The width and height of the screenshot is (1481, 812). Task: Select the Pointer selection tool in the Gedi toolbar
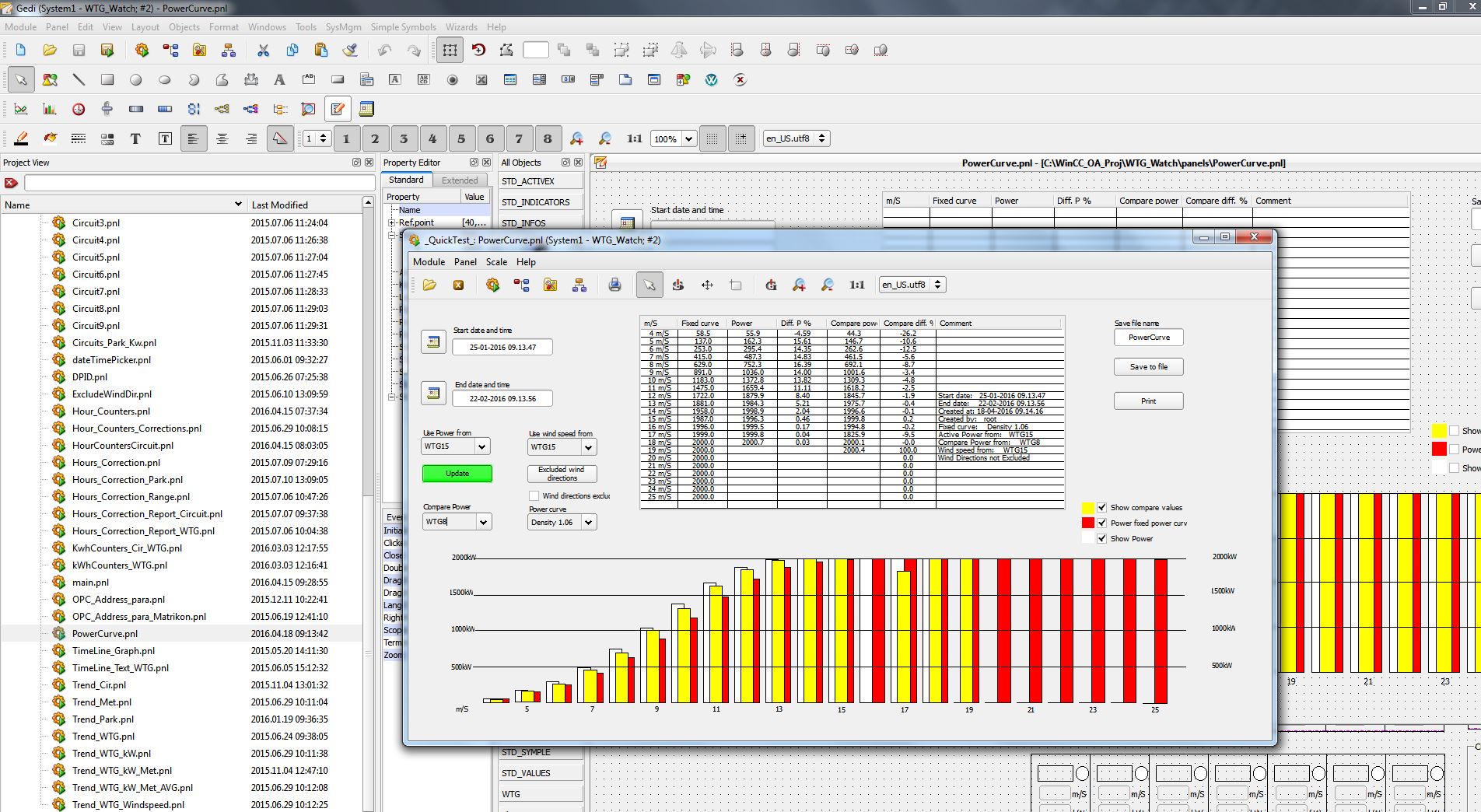[x=21, y=79]
